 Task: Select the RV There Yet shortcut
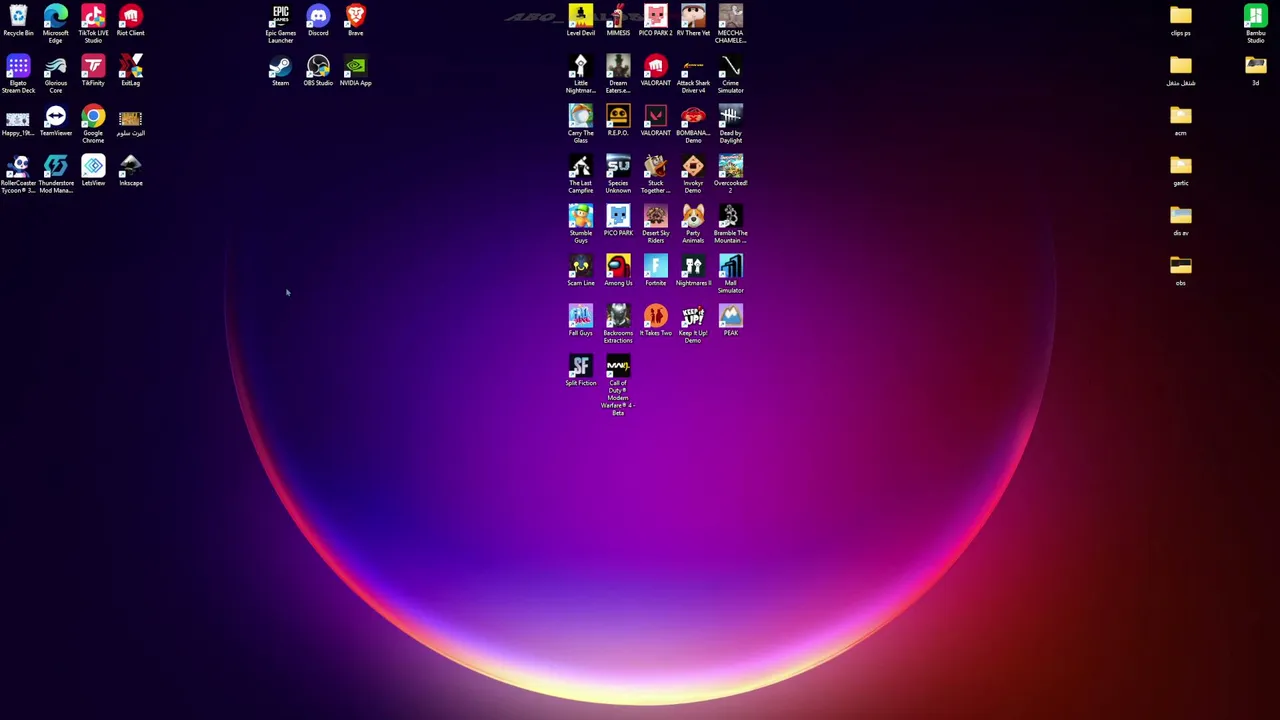click(693, 20)
